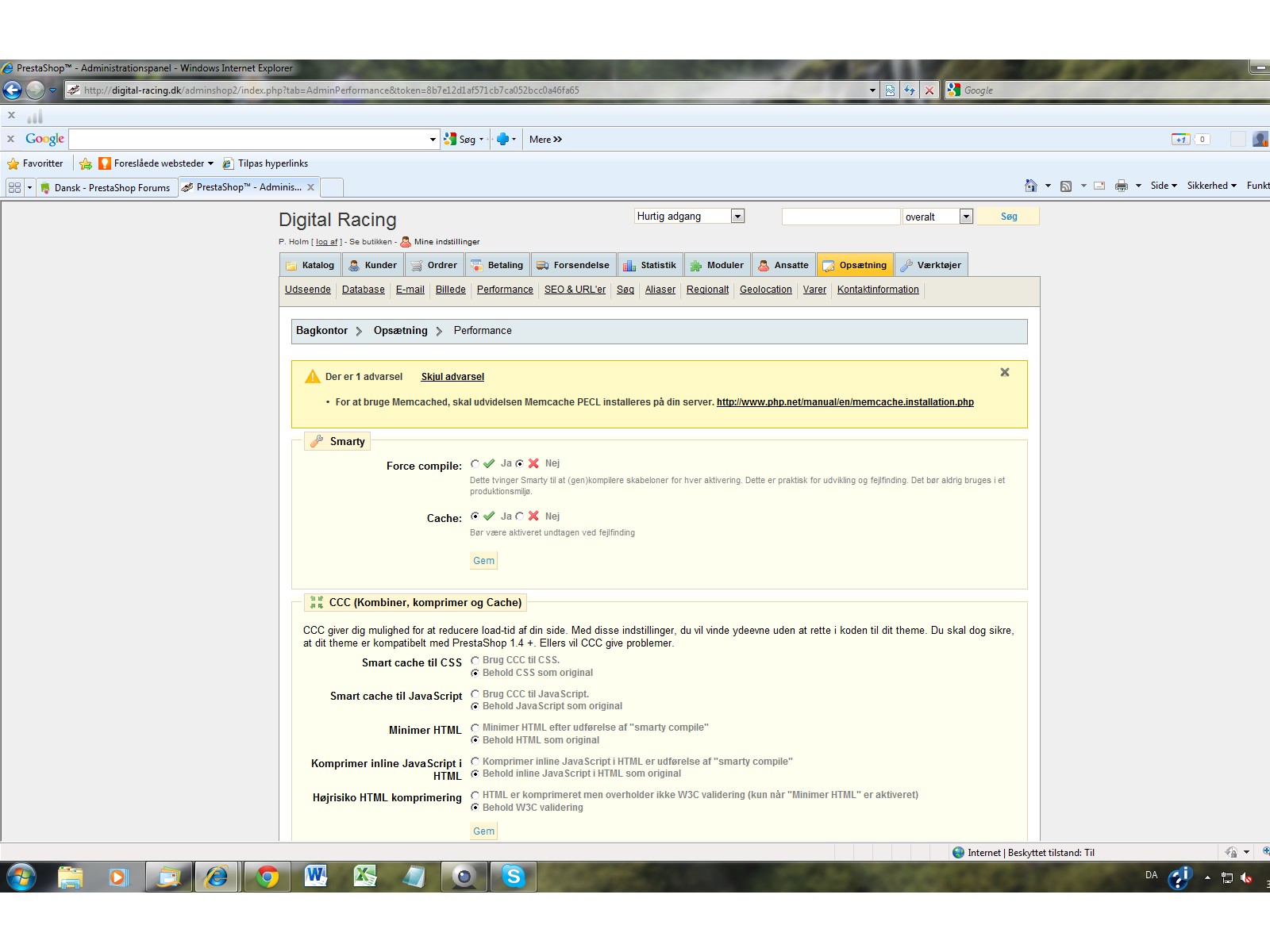Click the browser forward arrow button
The image size is (1270, 952).
[x=35, y=90]
